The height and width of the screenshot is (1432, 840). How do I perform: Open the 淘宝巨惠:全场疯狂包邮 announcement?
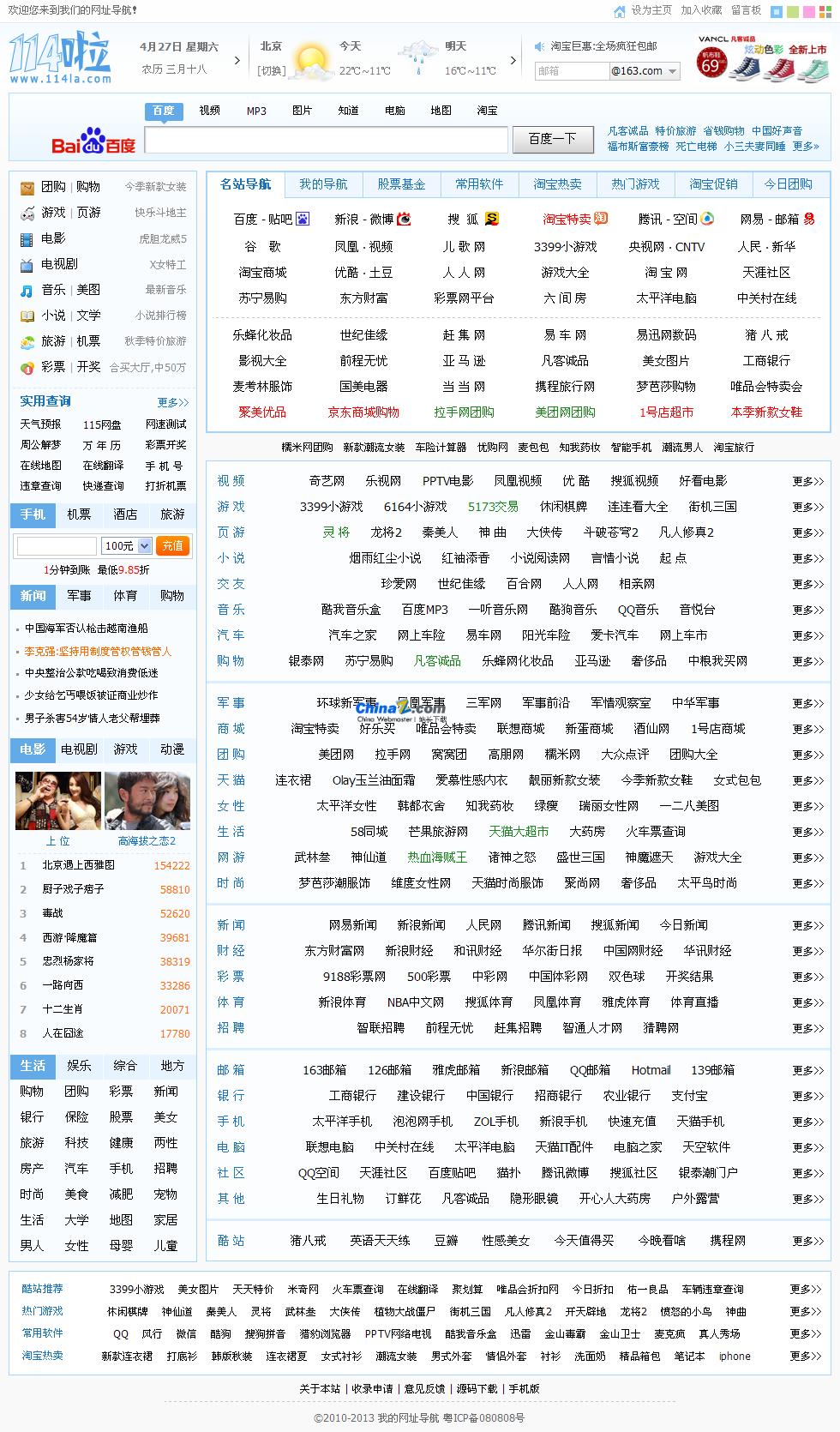coord(604,46)
